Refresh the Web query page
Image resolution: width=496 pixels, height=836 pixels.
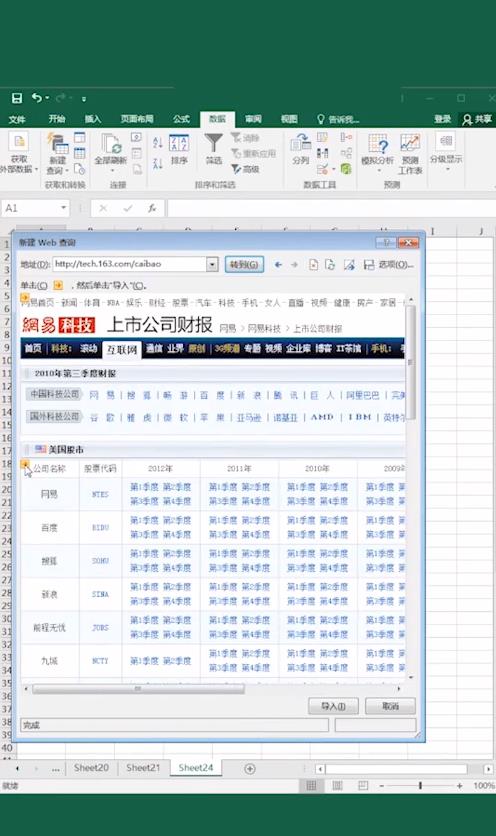click(330, 264)
